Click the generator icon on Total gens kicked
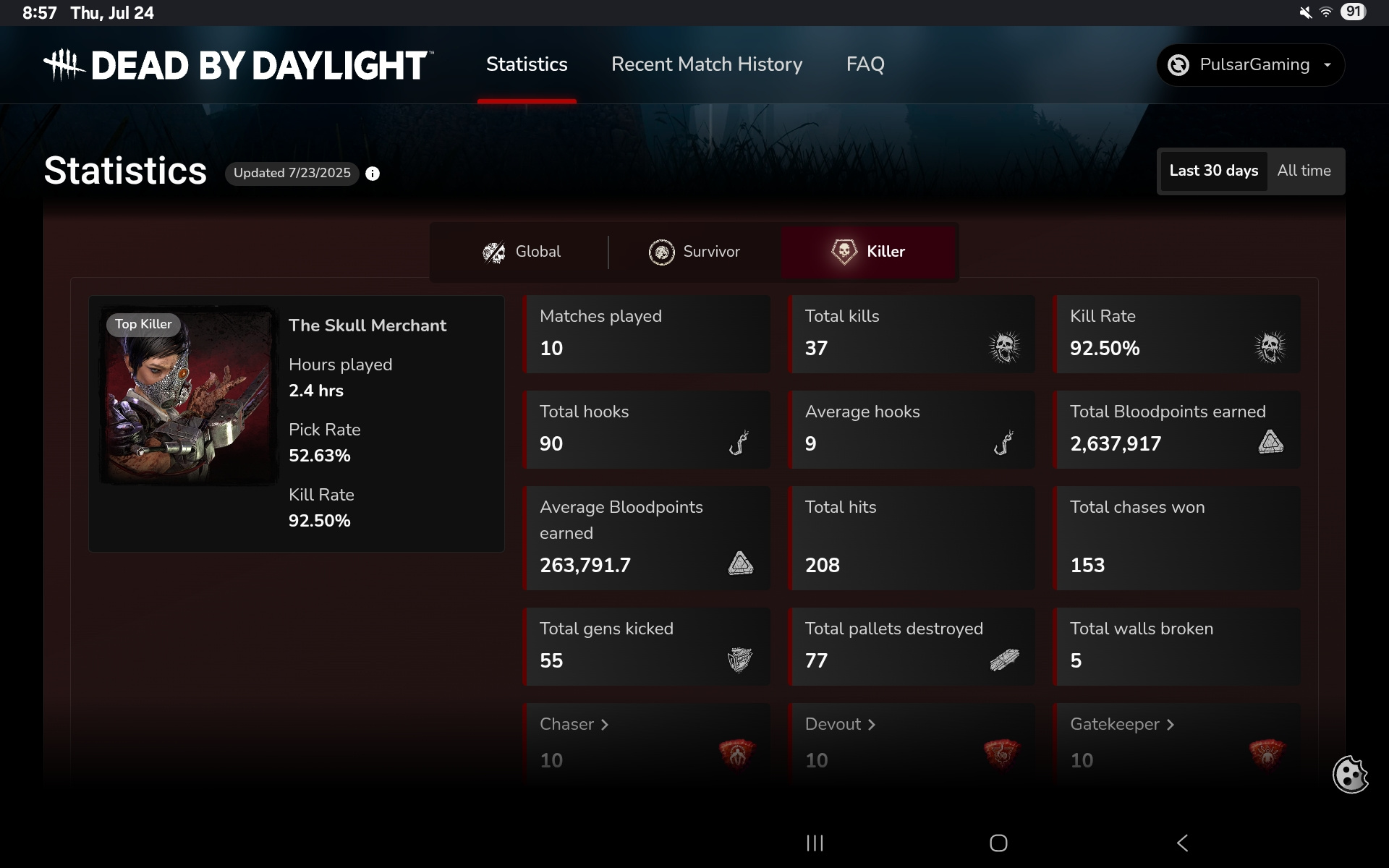 [x=739, y=660]
